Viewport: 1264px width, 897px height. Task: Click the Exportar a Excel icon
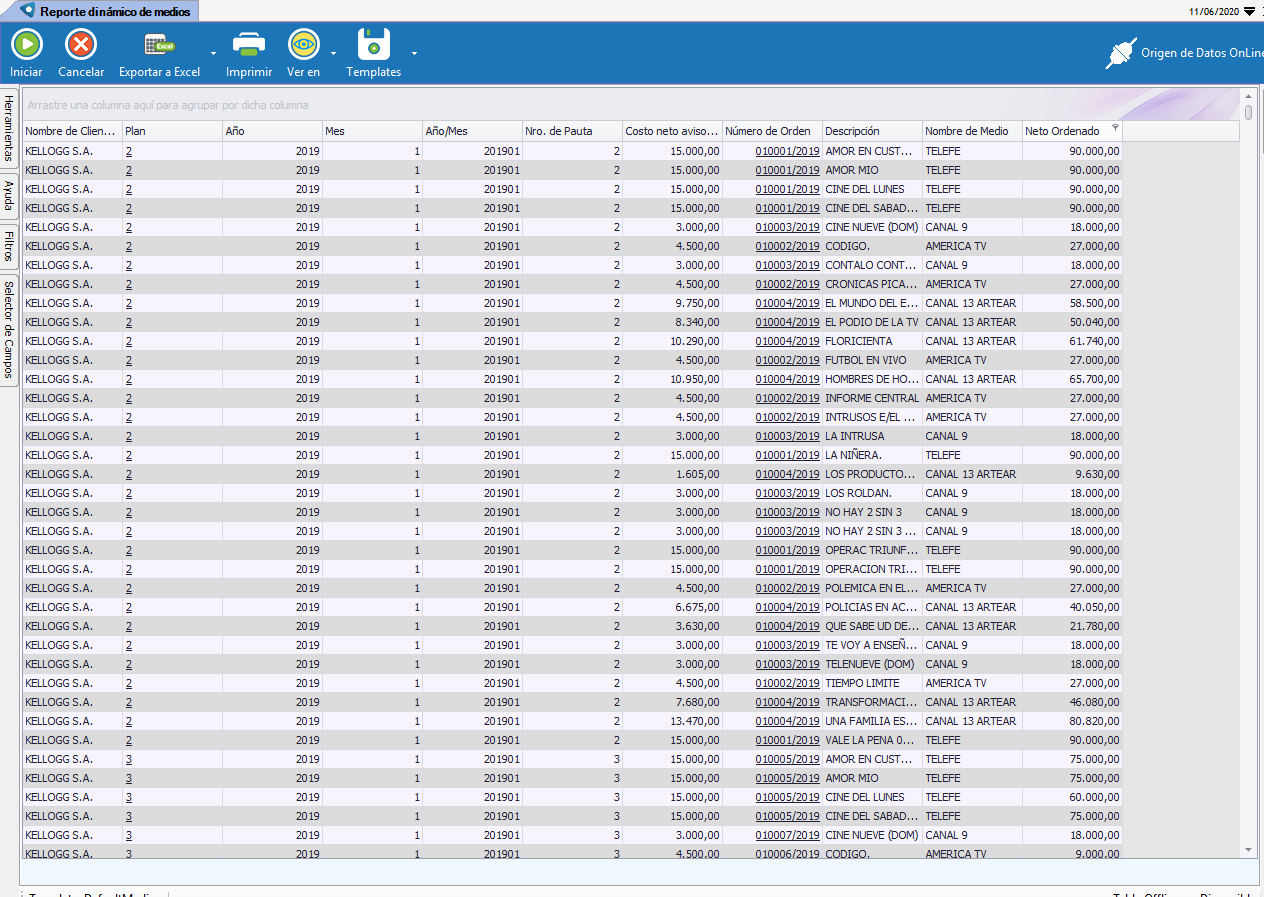point(159,45)
